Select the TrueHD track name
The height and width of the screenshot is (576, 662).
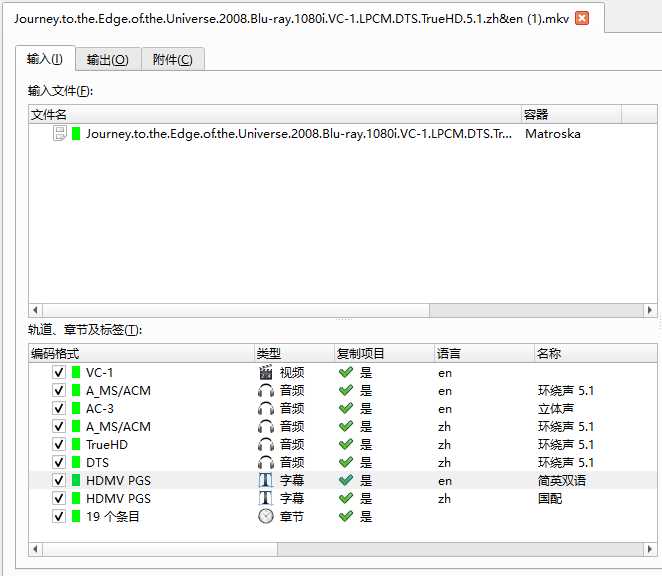click(107, 444)
